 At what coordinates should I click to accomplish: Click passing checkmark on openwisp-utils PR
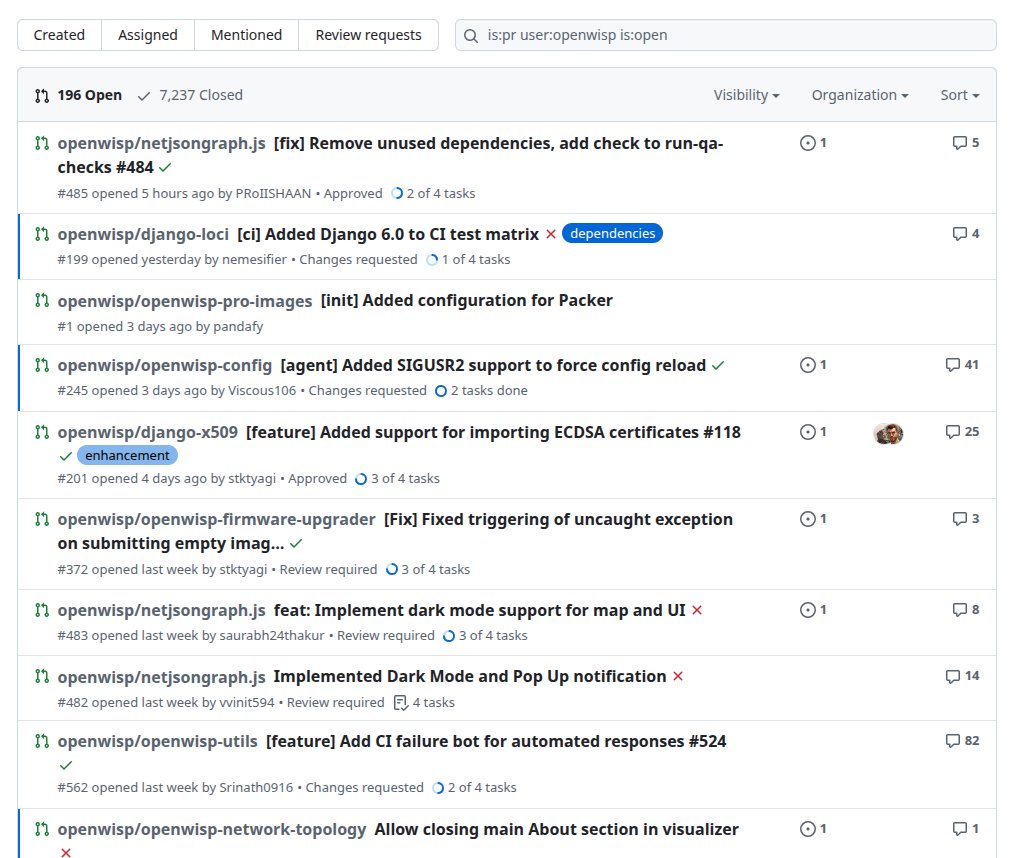66,765
